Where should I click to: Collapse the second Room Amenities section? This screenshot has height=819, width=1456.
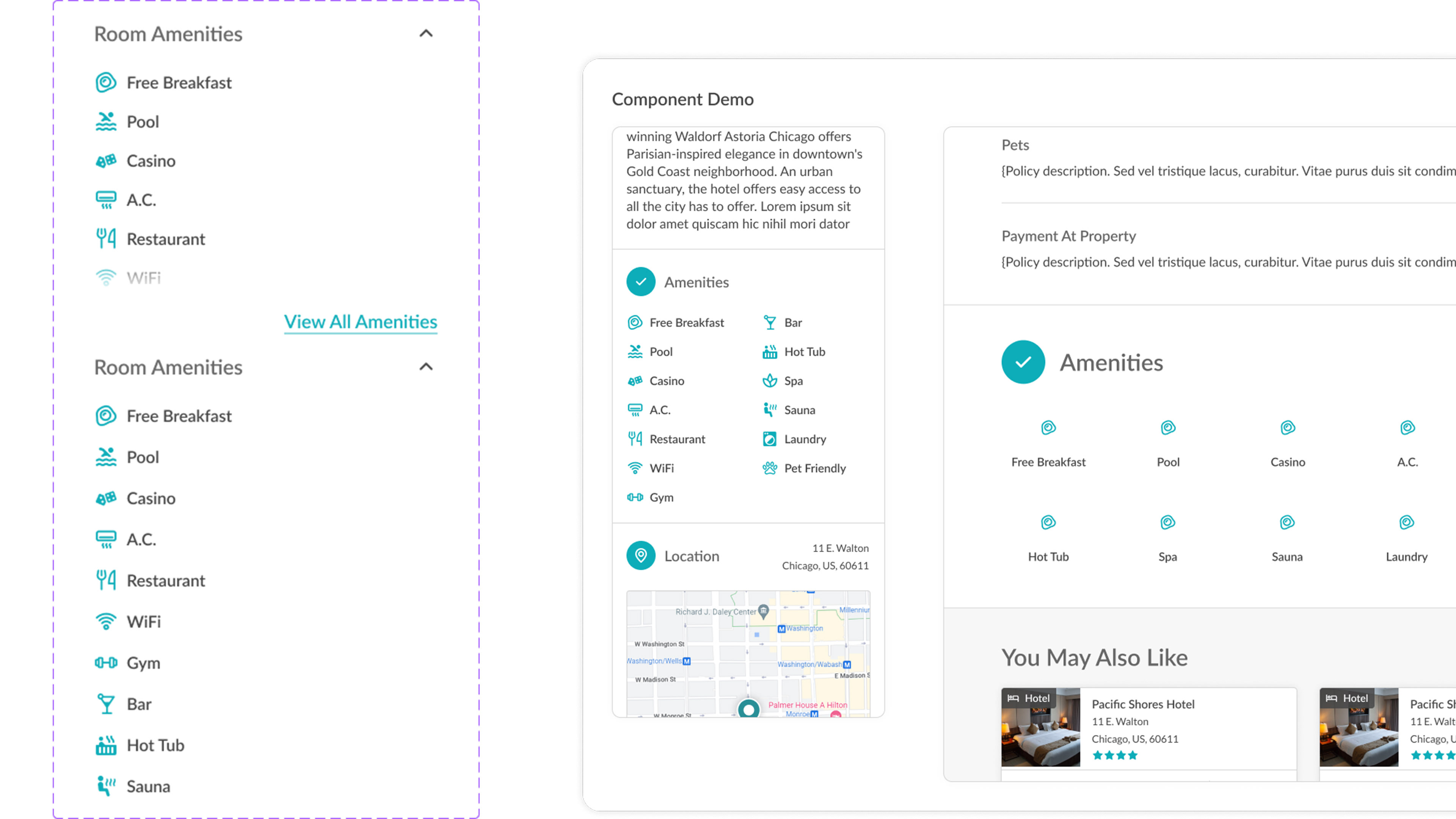427,366
